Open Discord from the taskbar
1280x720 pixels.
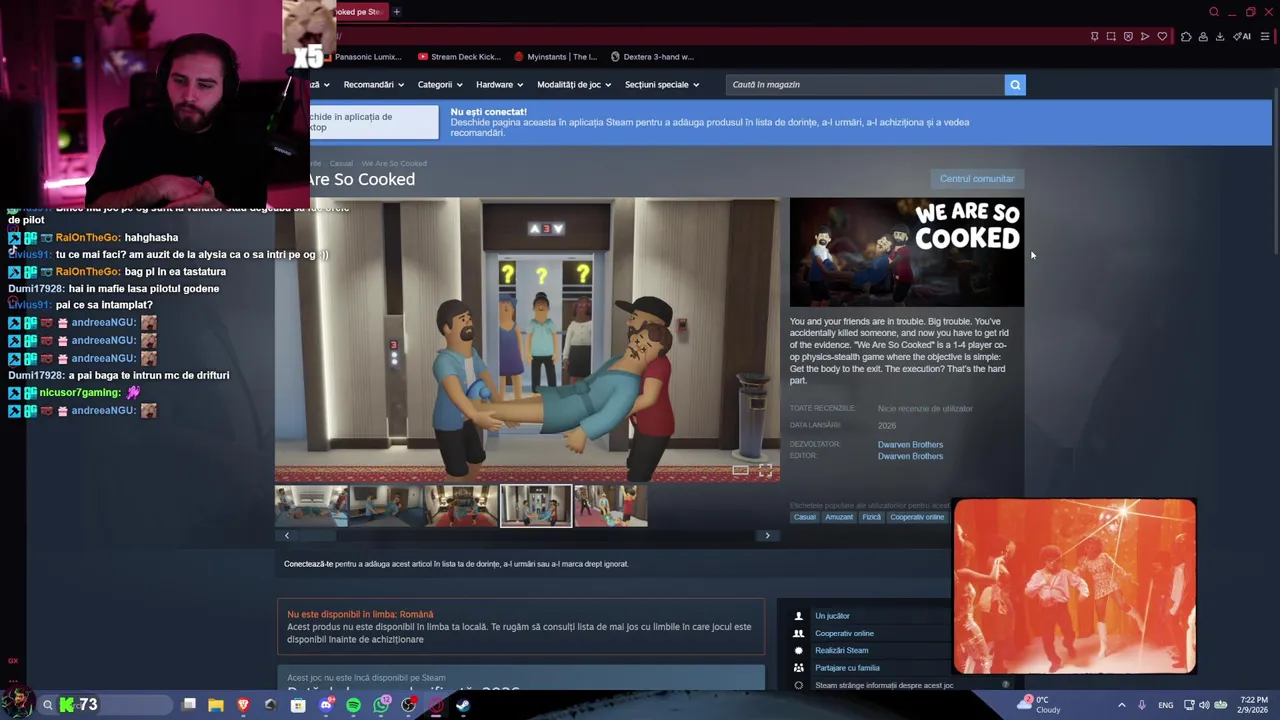(x=326, y=705)
